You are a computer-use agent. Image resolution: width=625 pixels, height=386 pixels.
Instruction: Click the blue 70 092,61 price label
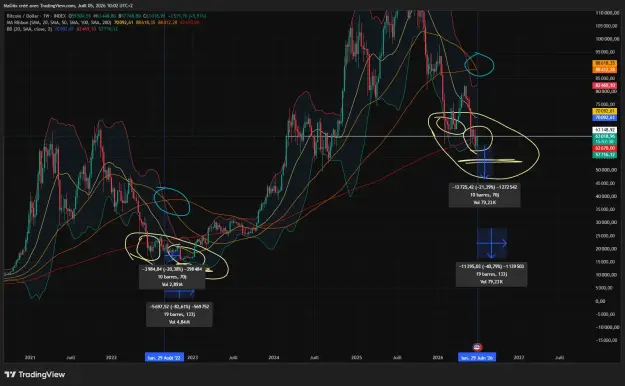(605, 118)
